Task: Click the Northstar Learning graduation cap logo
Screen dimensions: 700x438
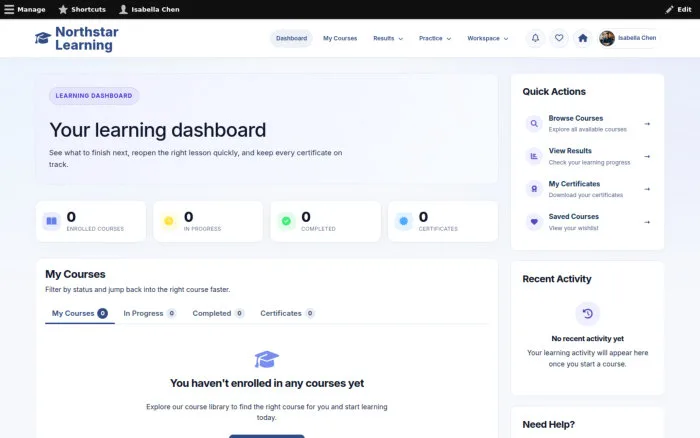Action: pos(43,38)
